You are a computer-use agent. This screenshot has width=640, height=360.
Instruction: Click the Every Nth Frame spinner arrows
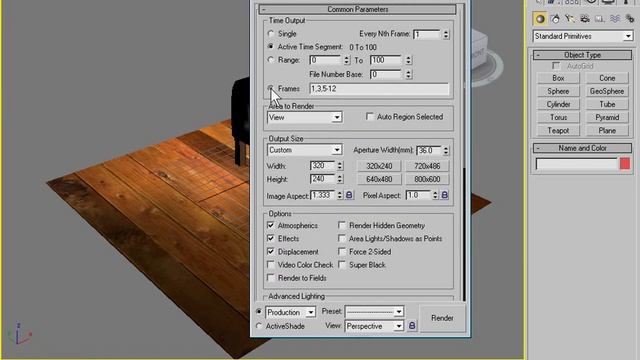(x=446, y=34)
